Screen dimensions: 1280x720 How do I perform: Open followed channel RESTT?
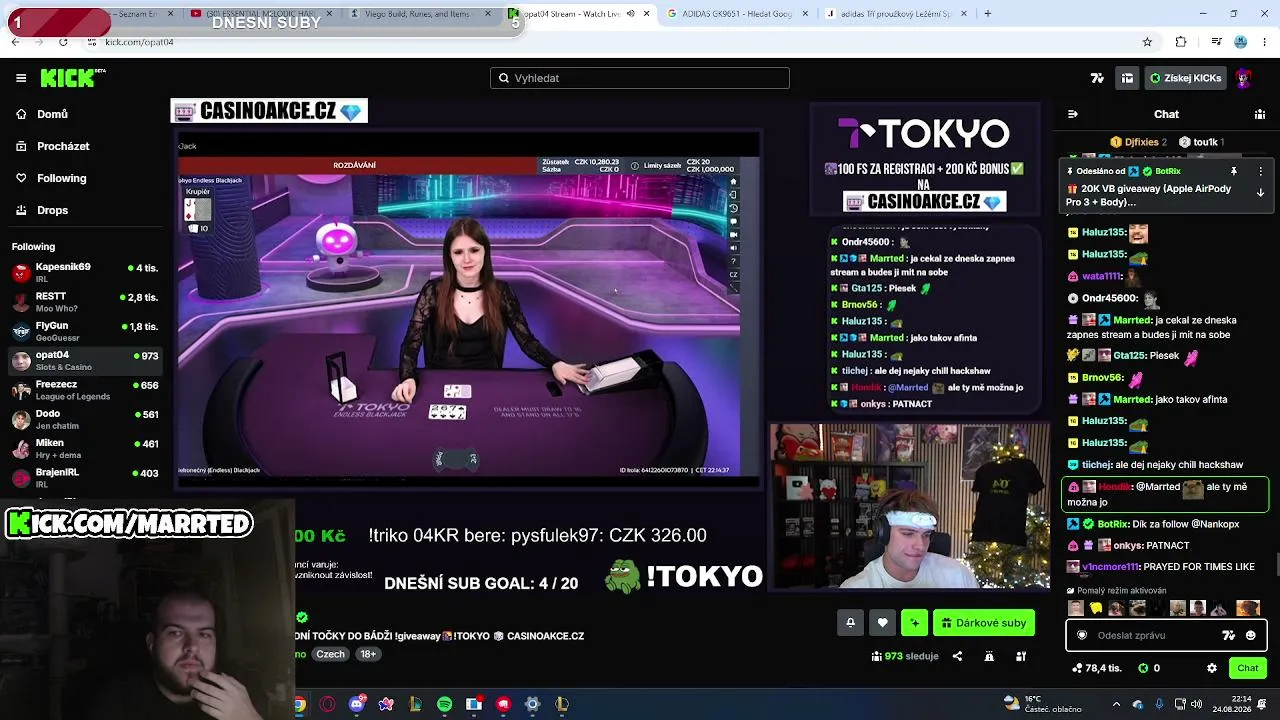pyautogui.click(x=84, y=301)
